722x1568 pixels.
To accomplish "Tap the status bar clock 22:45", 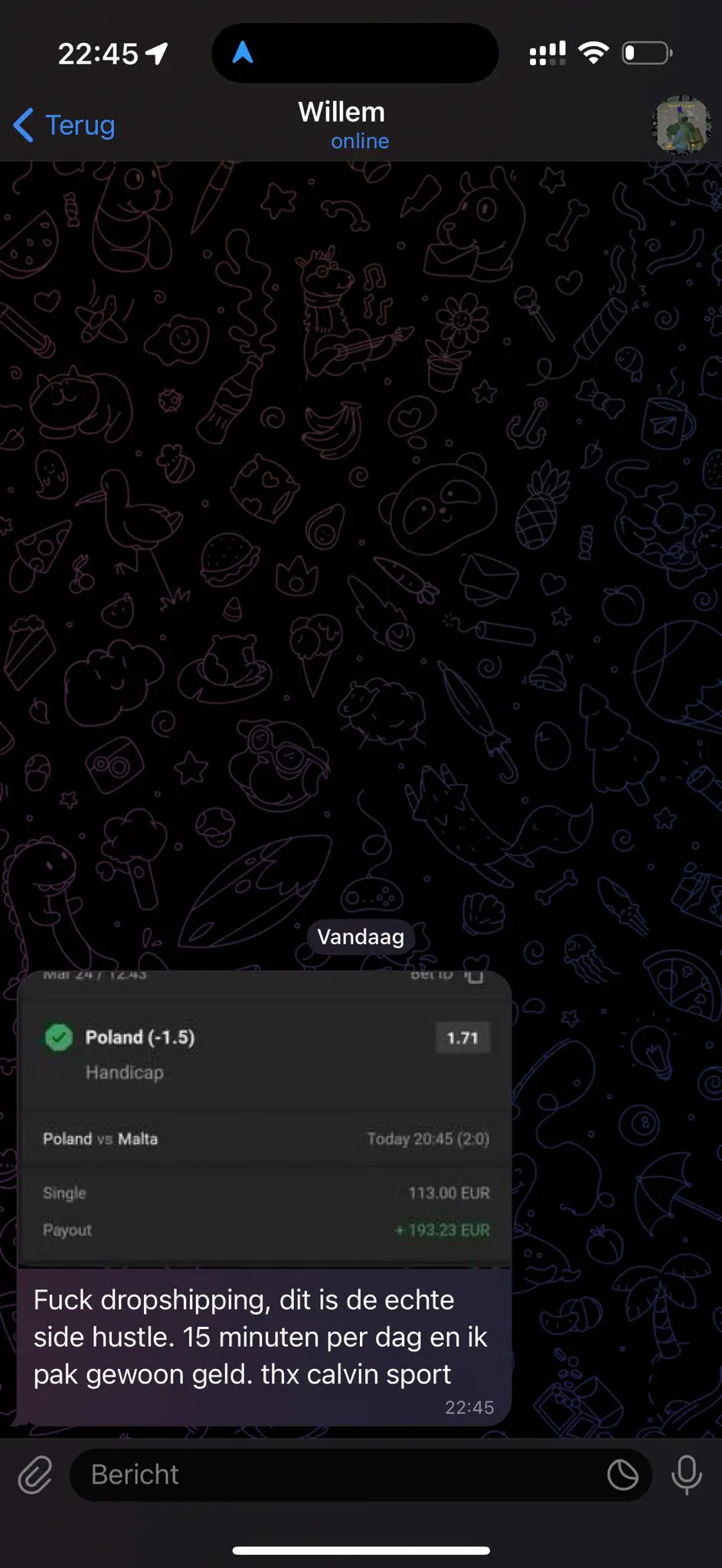I will pyautogui.click(x=98, y=54).
